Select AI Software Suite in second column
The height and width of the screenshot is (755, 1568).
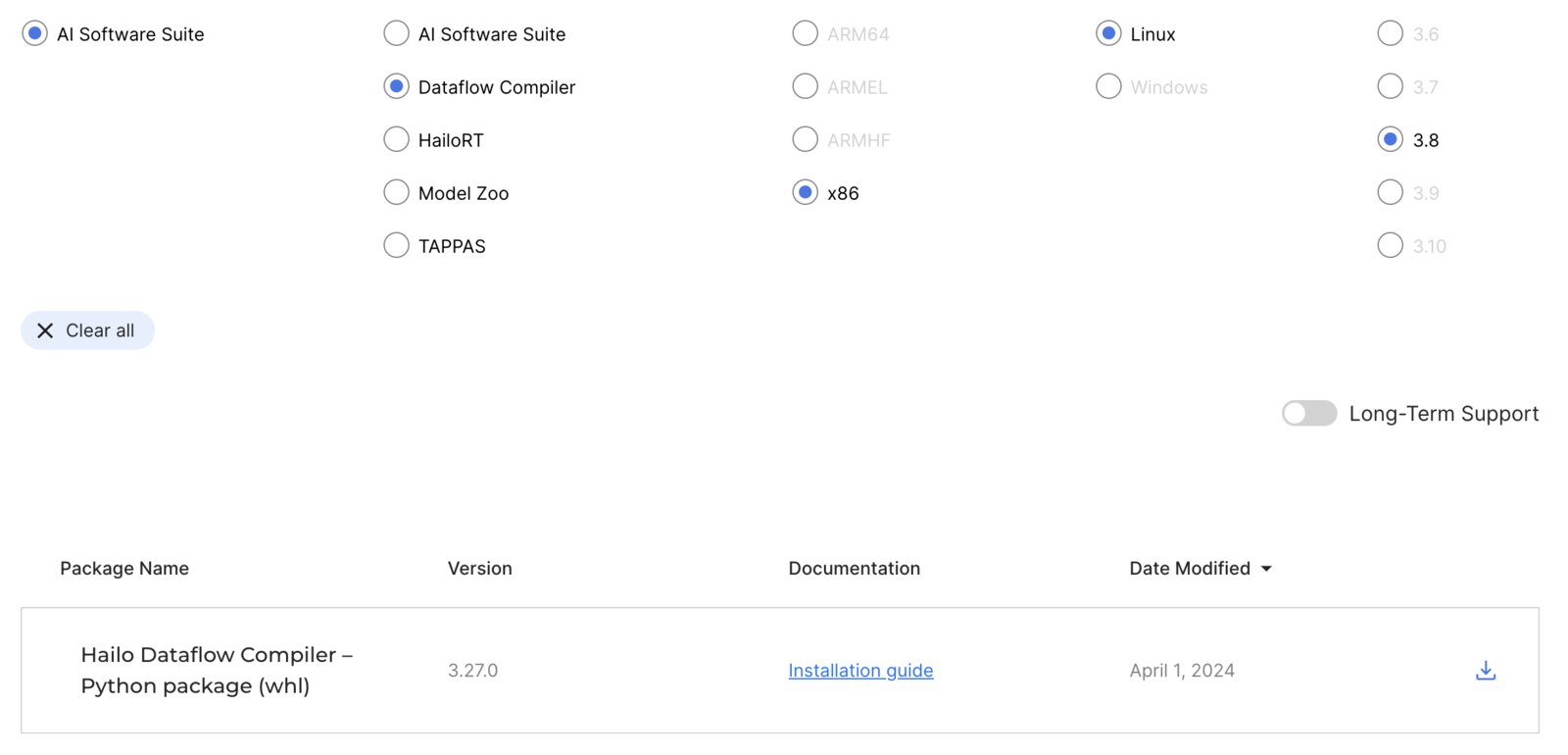[396, 34]
